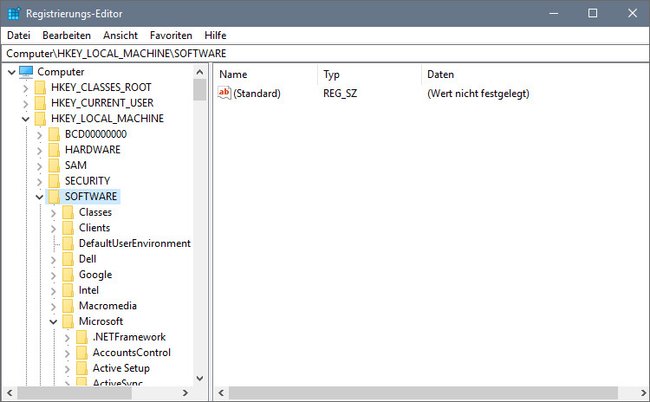Image resolution: width=650 pixels, height=402 pixels.
Task: Click the HKEY_CURRENT_USER folder icon
Action: pyautogui.click(x=40, y=103)
